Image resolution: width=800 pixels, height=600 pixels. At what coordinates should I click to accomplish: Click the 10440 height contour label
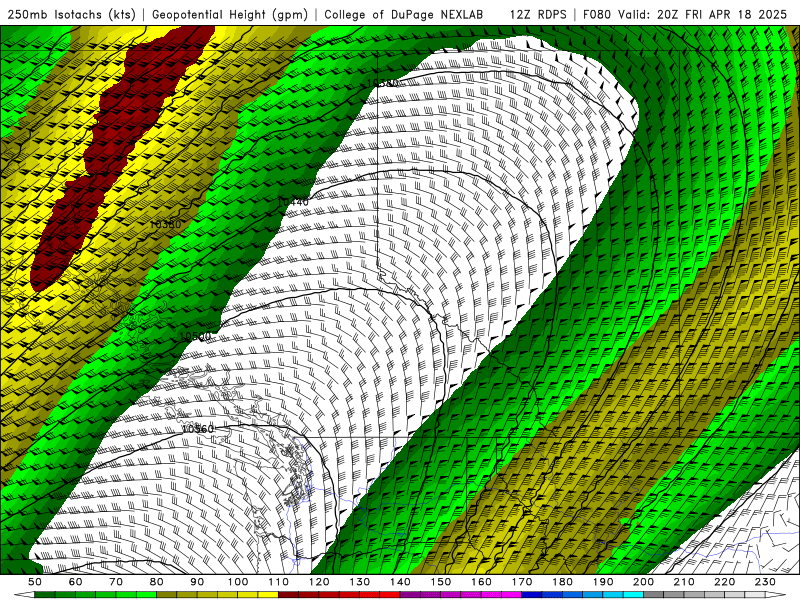pyautogui.click(x=293, y=202)
